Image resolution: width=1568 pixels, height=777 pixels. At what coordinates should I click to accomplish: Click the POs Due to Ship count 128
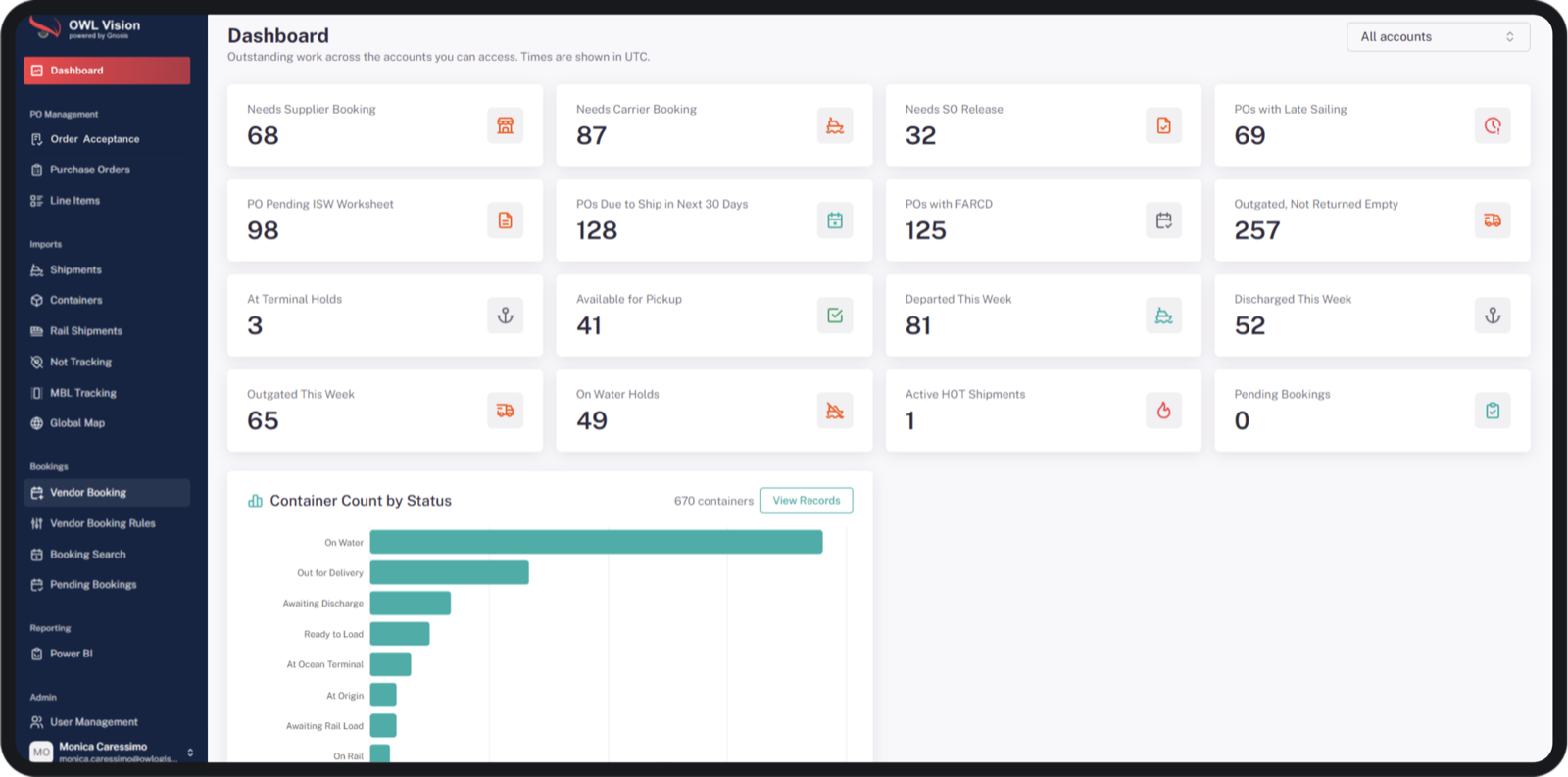[597, 230]
